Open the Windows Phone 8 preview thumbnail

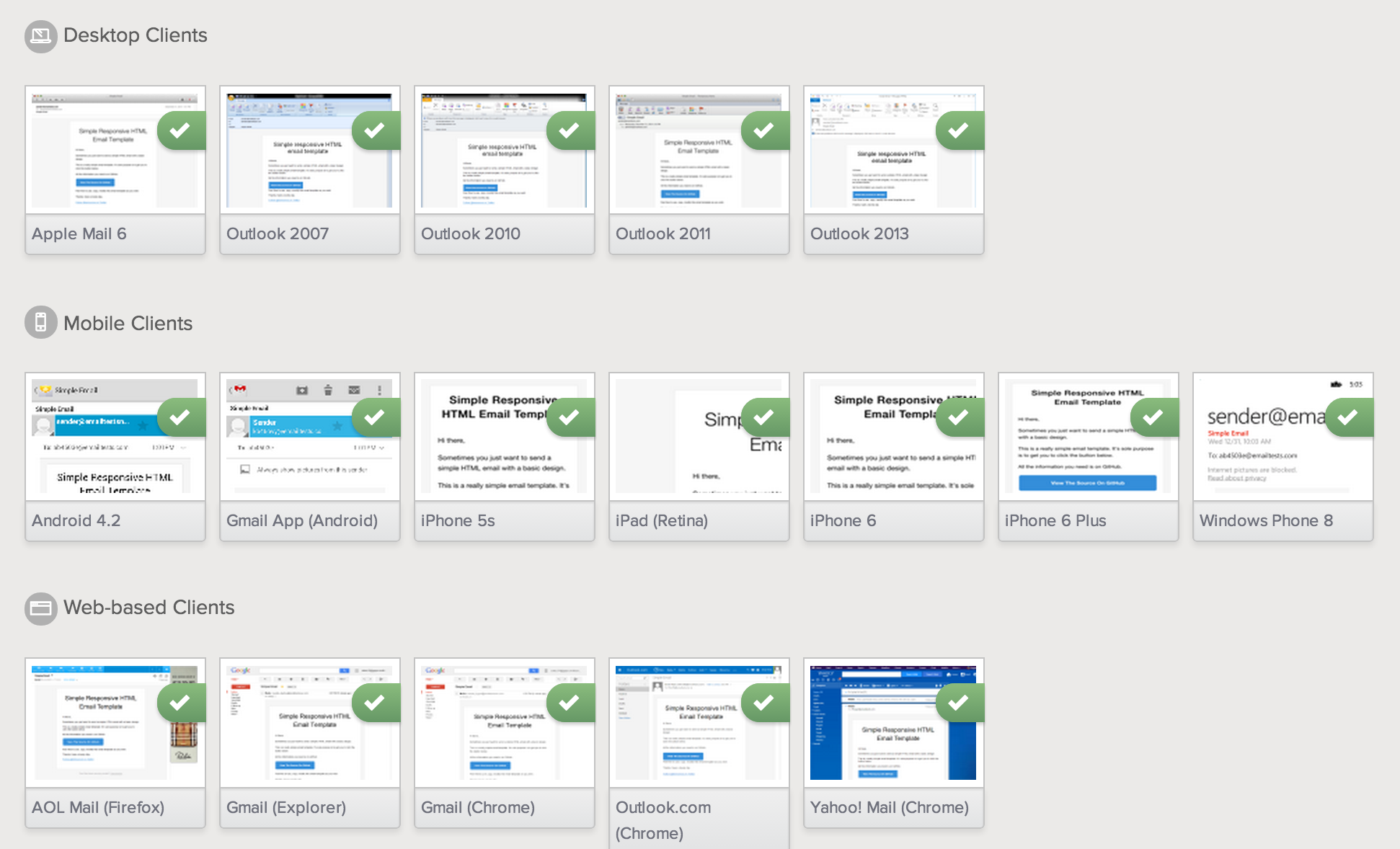pos(1282,437)
